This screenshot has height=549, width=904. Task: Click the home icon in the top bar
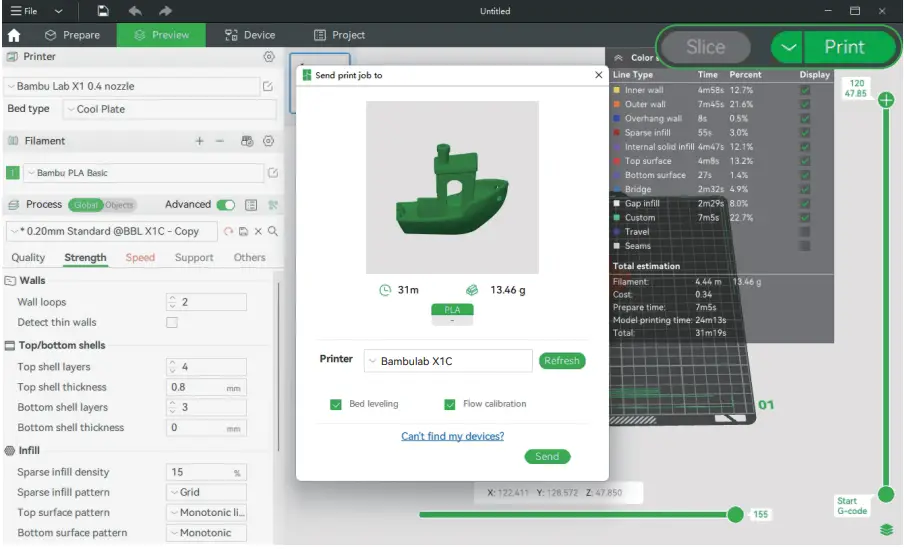click(14, 35)
